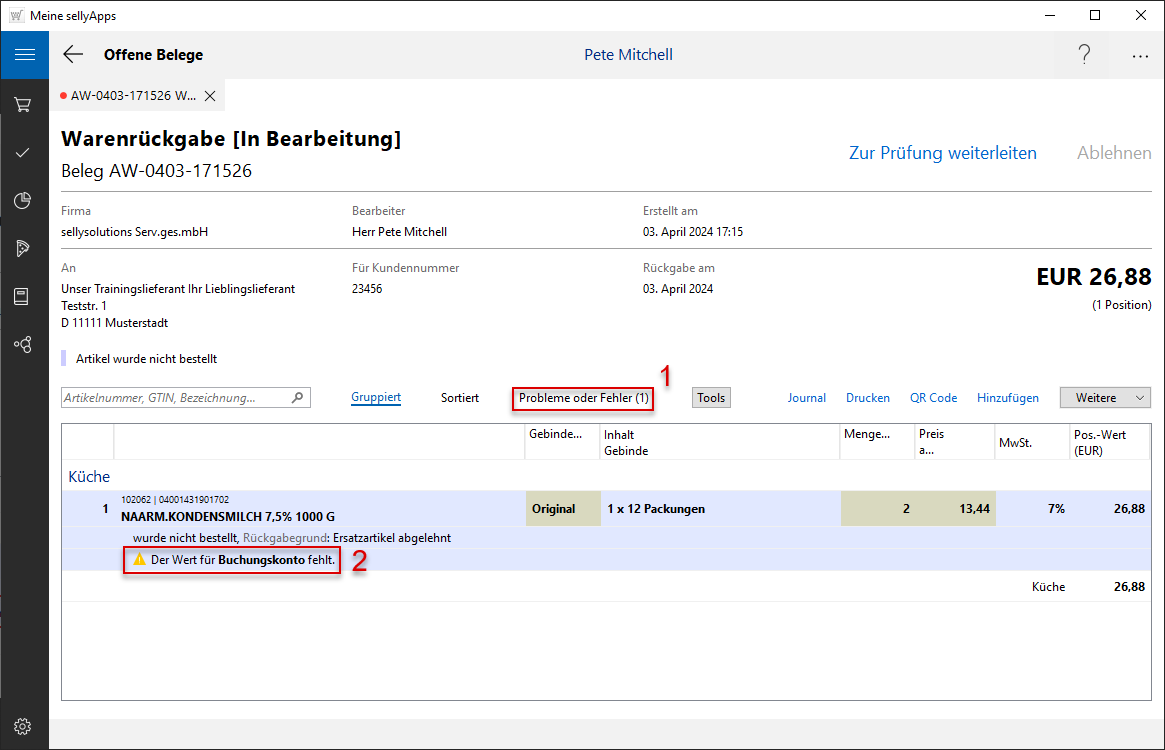This screenshot has width=1165, height=750.
Task: Click Zur Prüfung weiterleiten link
Action: [942, 153]
